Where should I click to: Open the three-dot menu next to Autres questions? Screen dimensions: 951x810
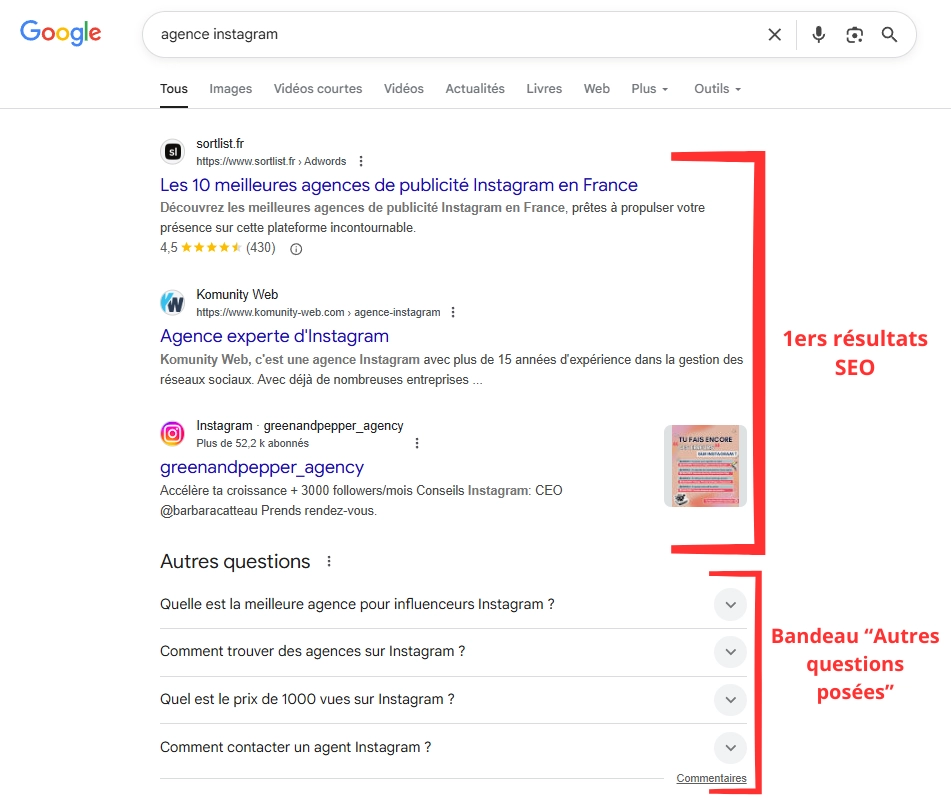point(329,561)
